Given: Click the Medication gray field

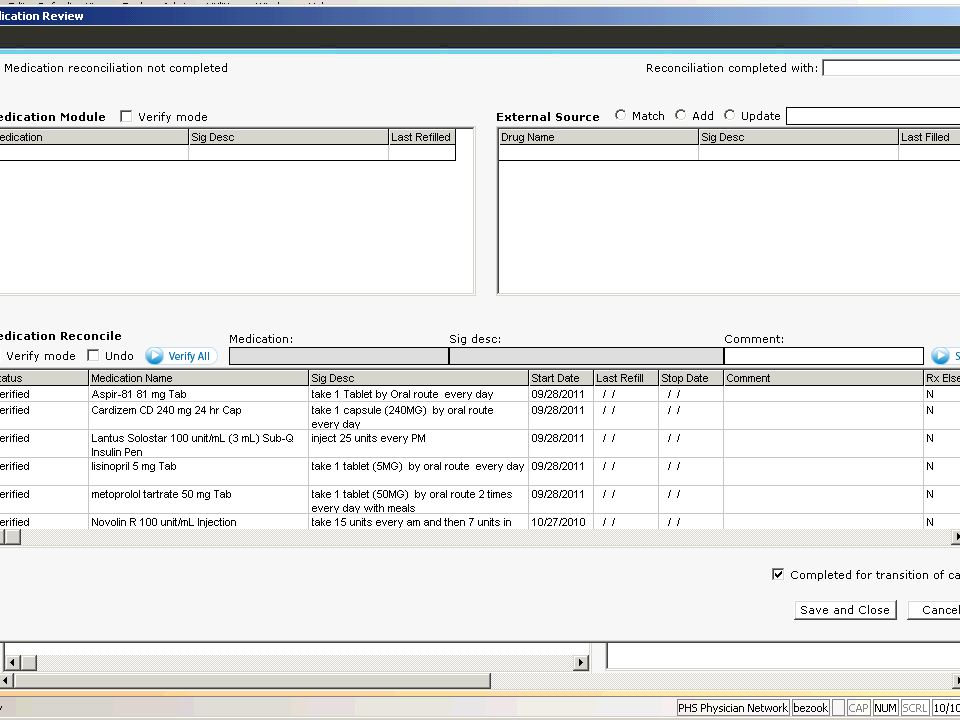Looking at the screenshot, I should [x=339, y=356].
